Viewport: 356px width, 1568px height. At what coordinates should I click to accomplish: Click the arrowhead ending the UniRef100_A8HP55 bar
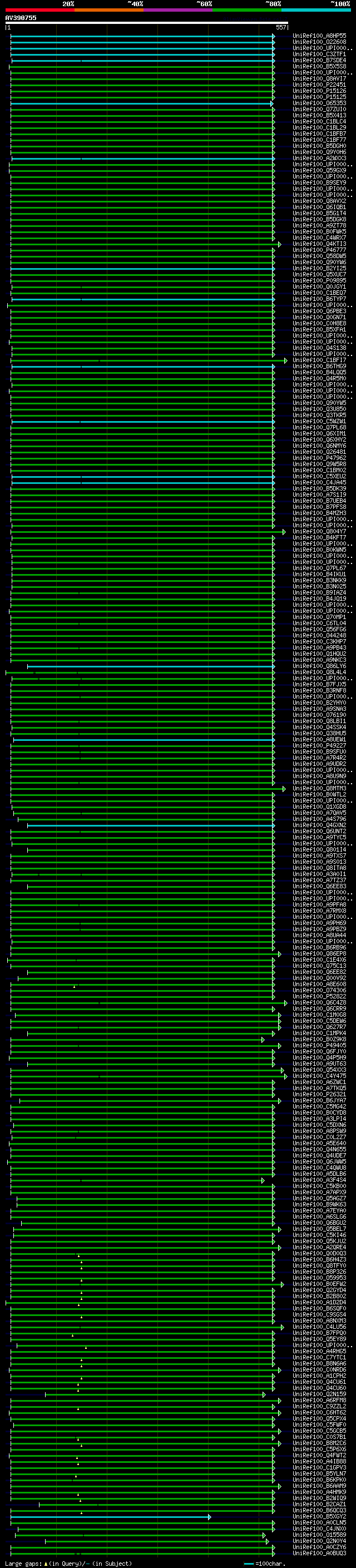tap(273, 37)
